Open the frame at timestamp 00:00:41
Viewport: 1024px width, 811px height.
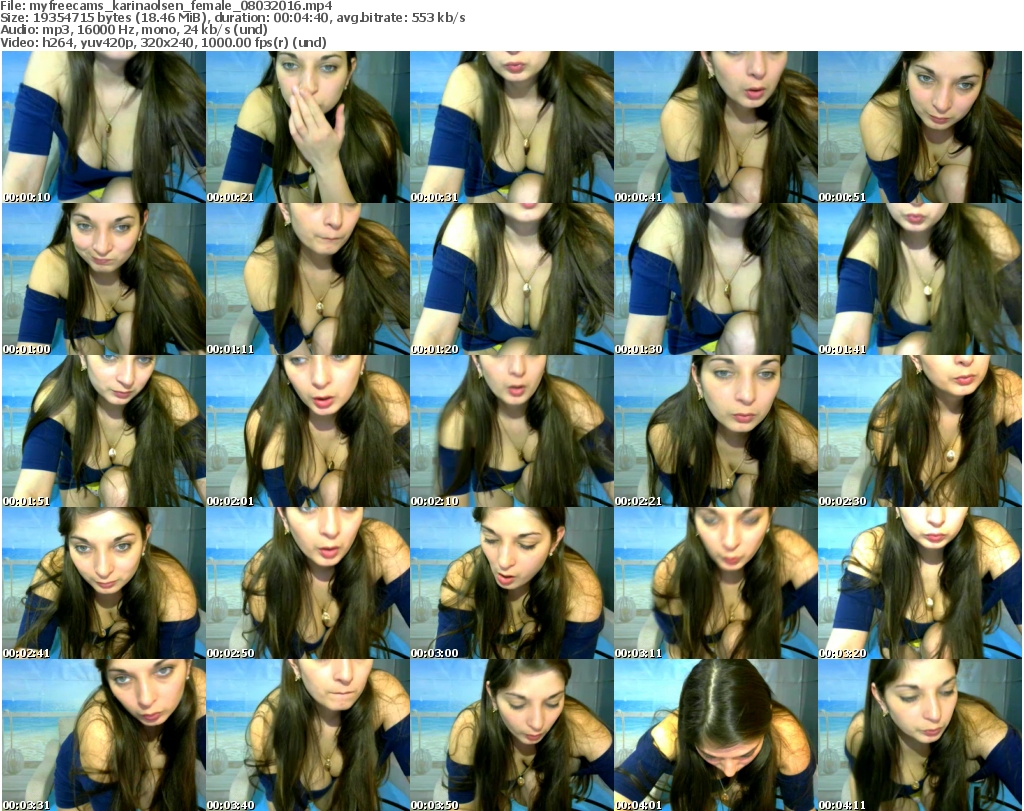(716, 127)
